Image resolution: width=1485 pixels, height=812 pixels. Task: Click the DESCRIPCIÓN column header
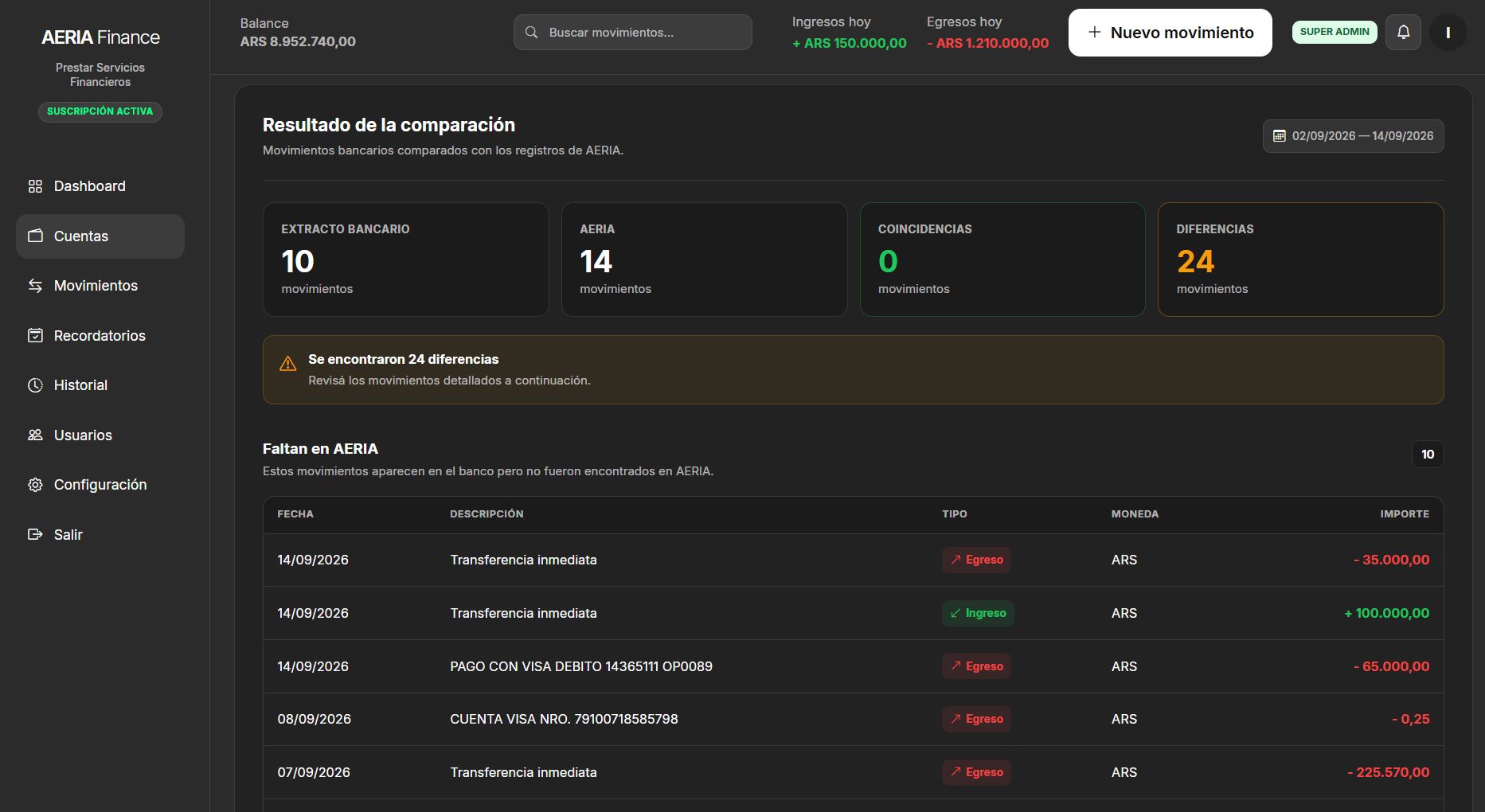(487, 514)
